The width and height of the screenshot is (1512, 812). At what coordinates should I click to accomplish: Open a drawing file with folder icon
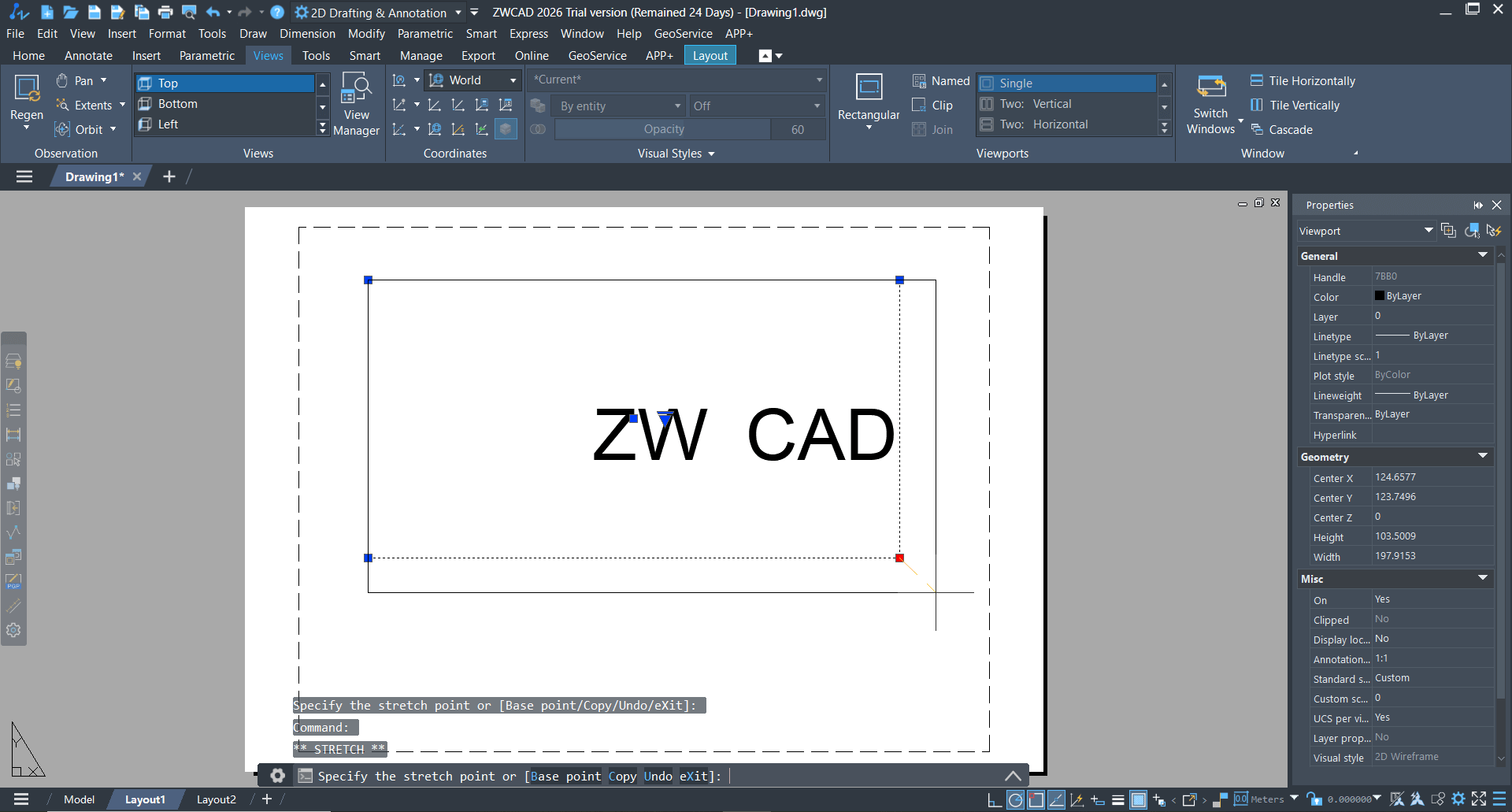tap(71, 12)
